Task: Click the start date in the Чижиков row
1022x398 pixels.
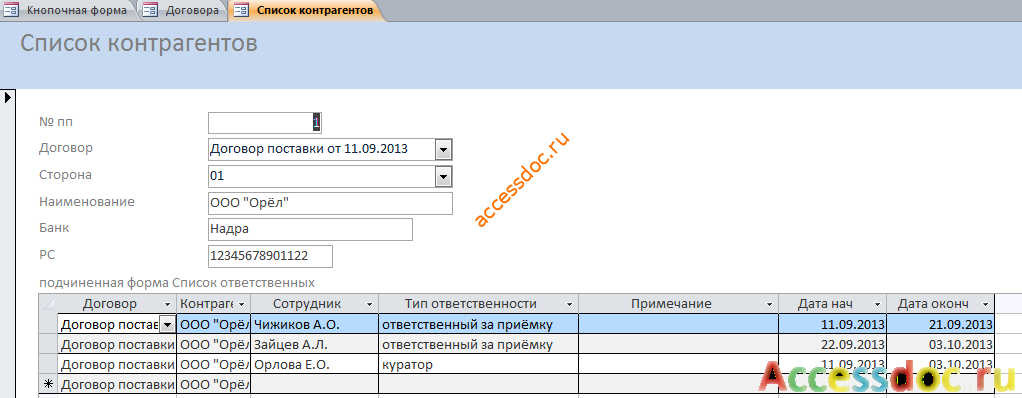Action: pos(833,324)
